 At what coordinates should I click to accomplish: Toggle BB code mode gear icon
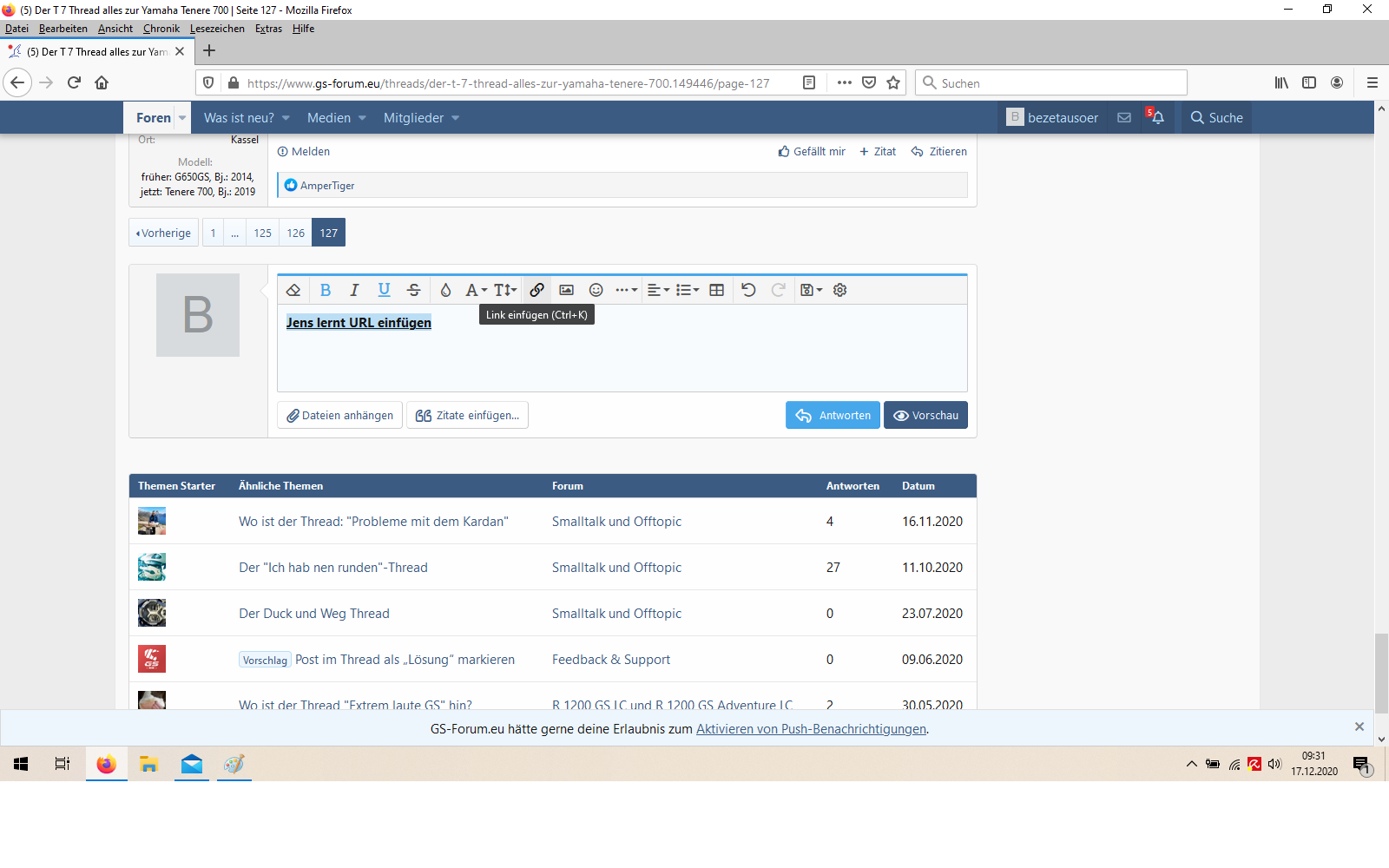[839, 290]
